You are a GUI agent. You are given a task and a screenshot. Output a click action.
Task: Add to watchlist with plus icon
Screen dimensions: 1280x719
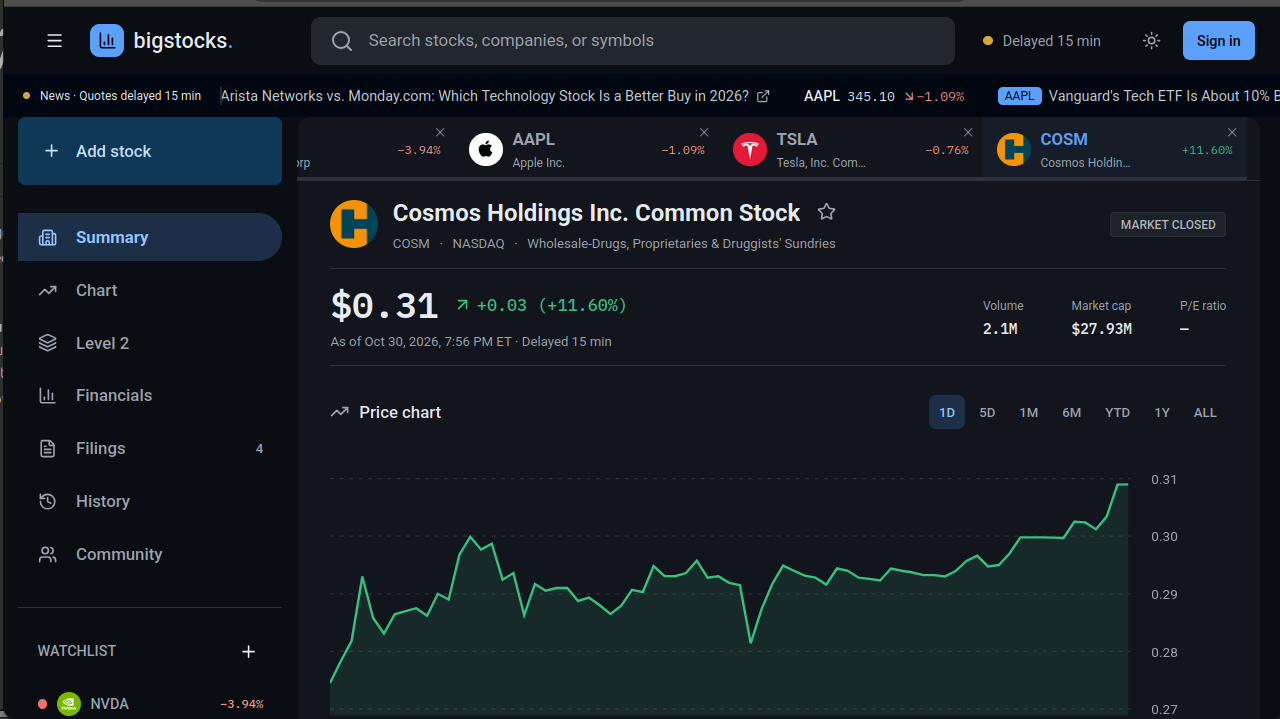(x=249, y=652)
